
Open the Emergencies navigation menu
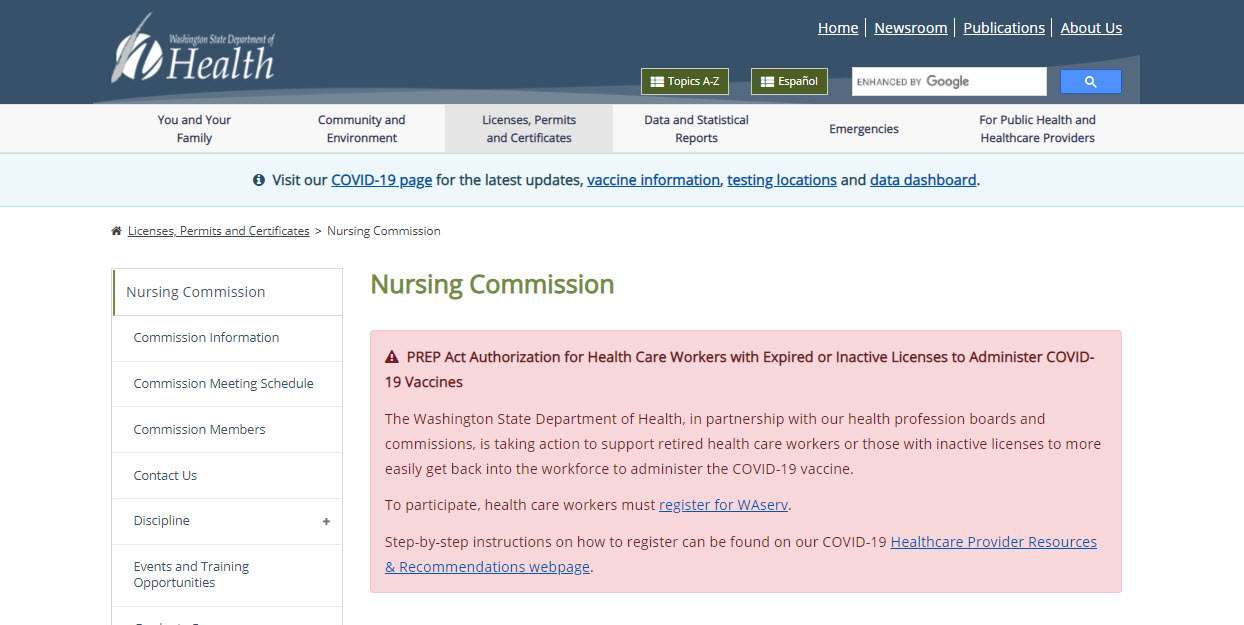pos(862,128)
